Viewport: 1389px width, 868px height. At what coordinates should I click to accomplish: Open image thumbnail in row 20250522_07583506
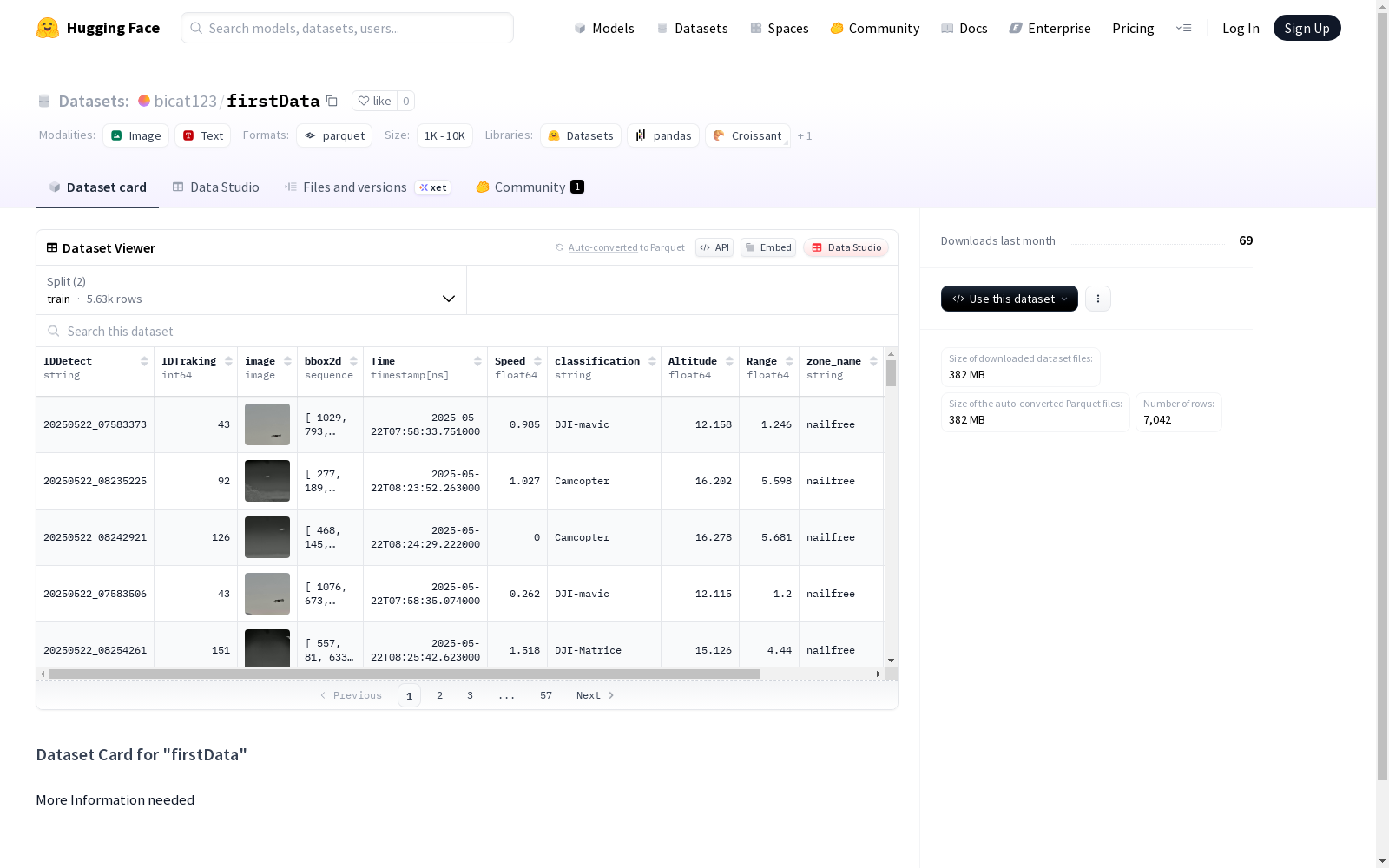(x=267, y=594)
